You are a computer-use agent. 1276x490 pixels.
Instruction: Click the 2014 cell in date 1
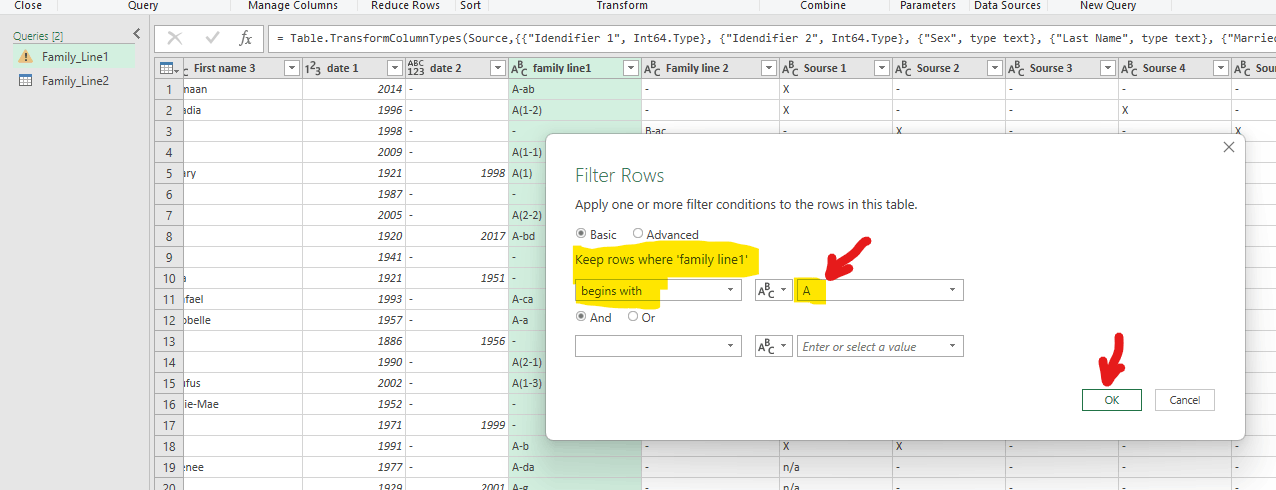[353, 89]
